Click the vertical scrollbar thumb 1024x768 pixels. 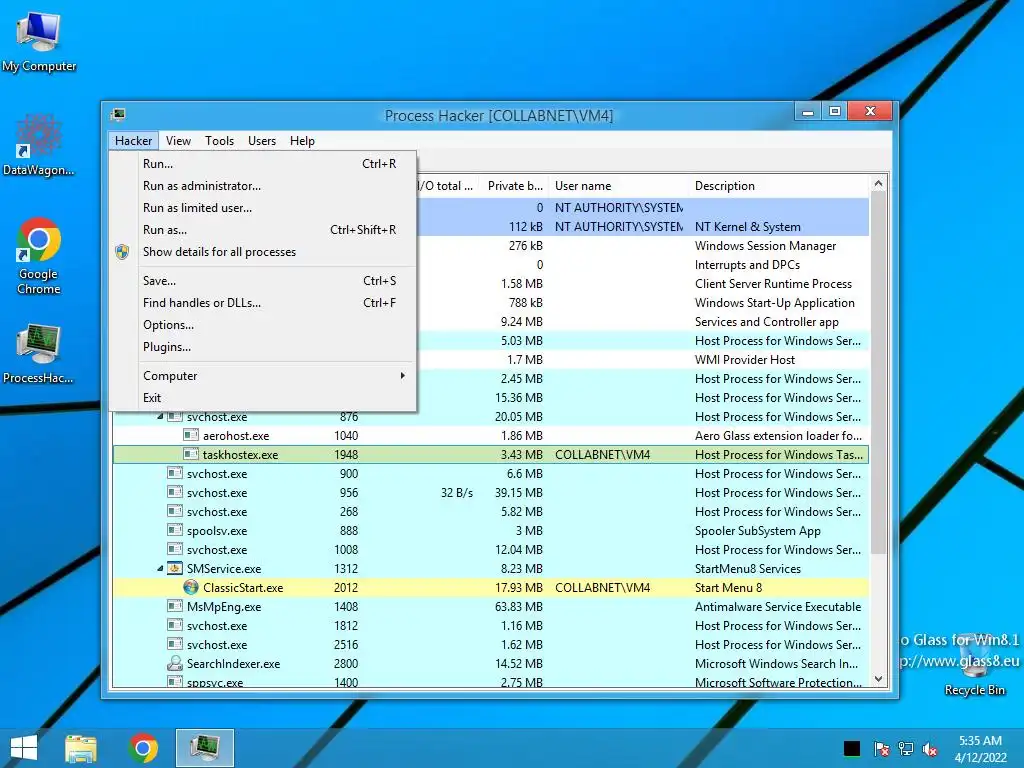tap(878, 373)
